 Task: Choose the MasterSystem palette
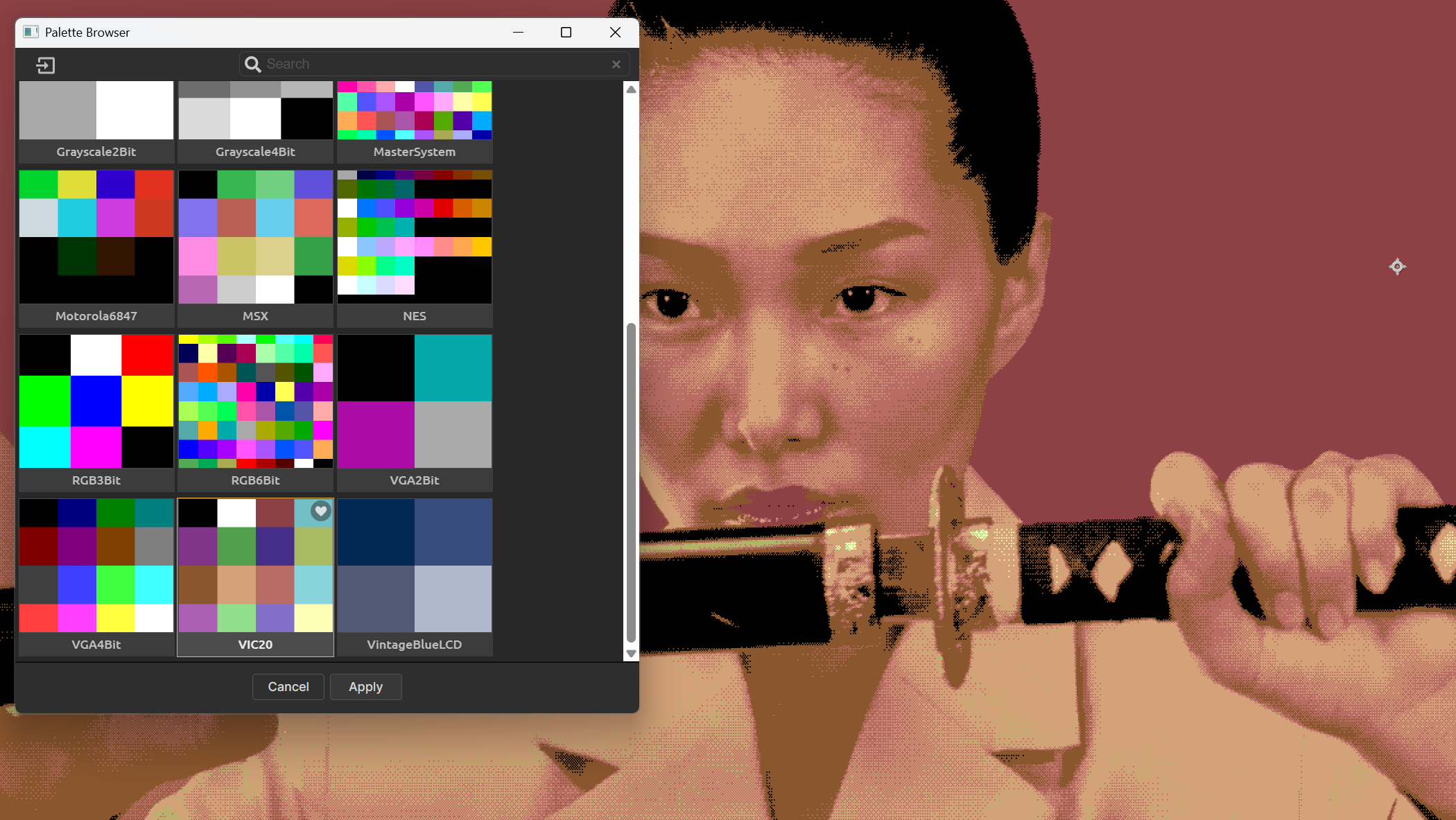coord(415,111)
